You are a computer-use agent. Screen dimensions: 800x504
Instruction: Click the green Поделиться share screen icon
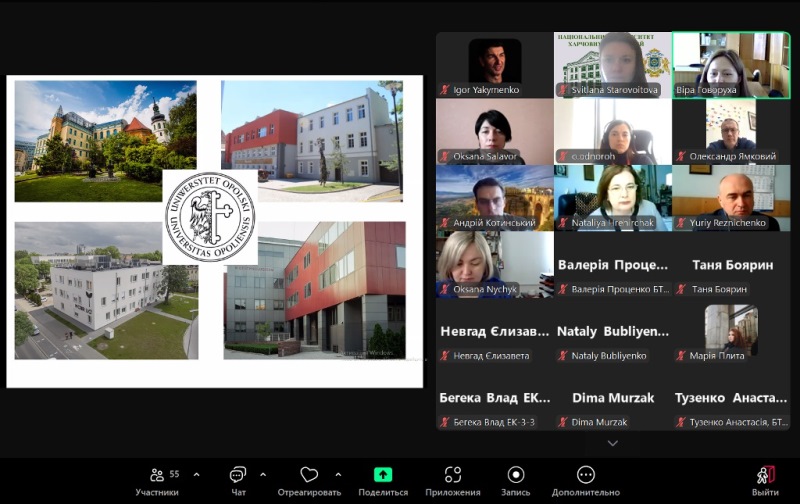(x=383, y=475)
